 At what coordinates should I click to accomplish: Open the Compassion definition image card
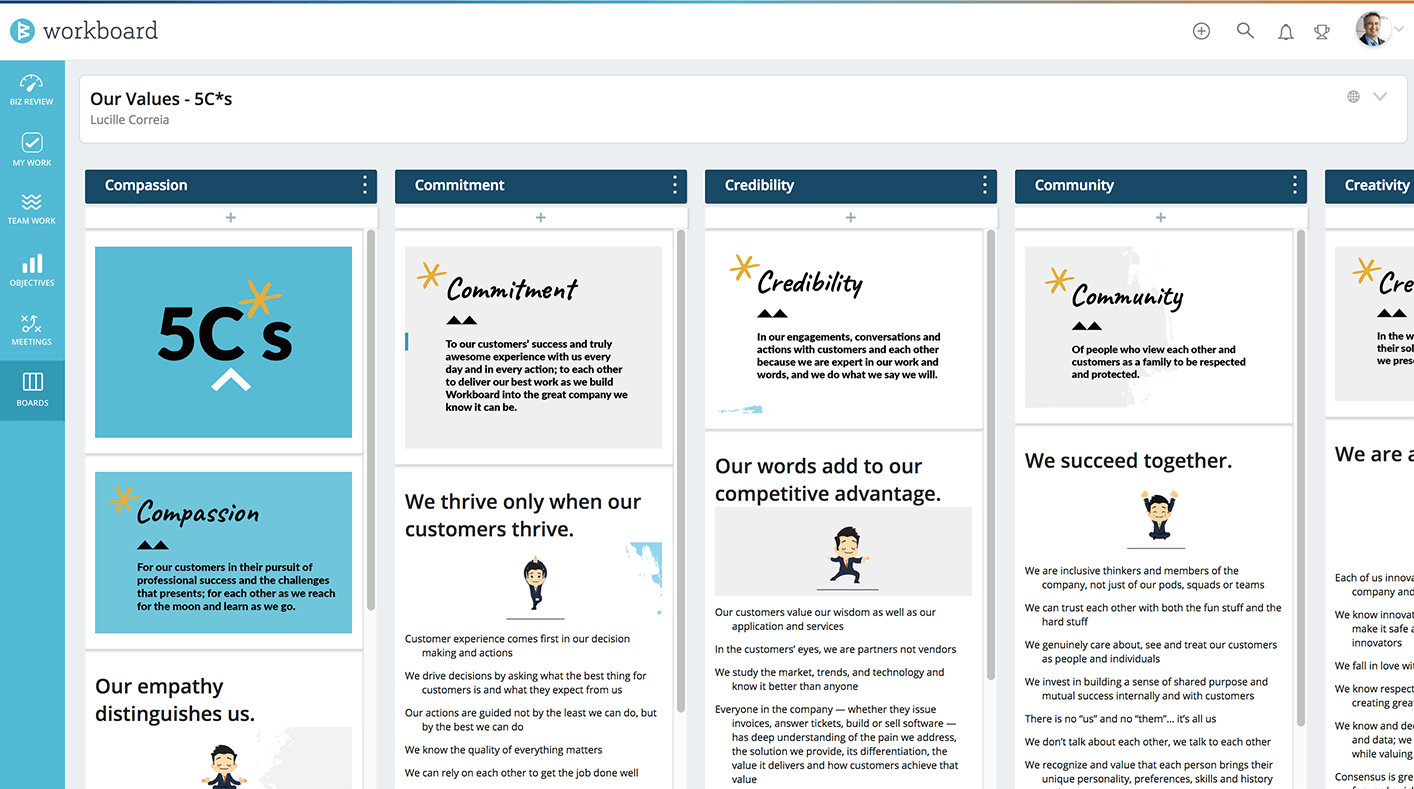[223, 552]
